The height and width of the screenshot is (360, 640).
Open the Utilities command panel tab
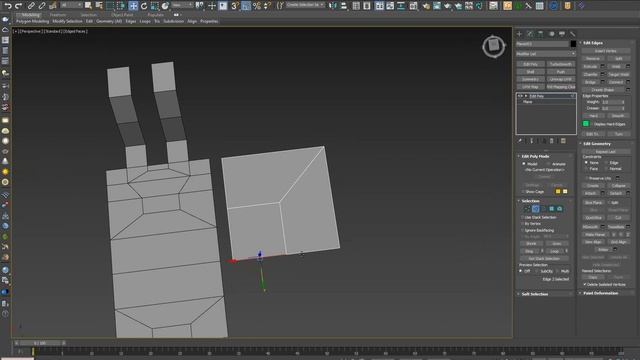(573, 34)
